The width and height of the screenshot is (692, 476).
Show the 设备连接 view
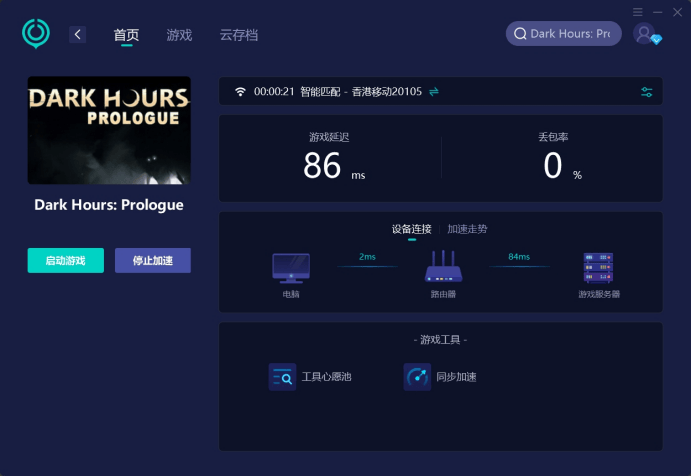(411, 229)
